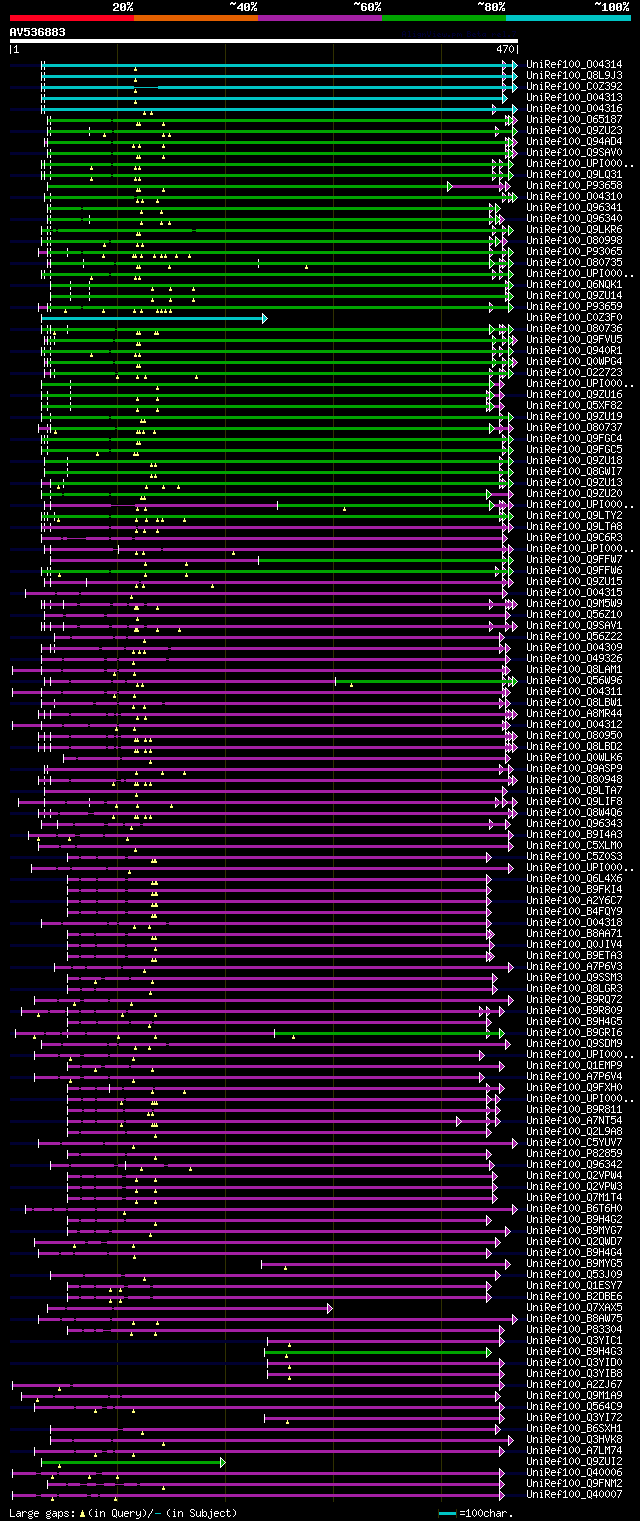The width and height of the screenshot is (640, 1521).
Task: Click the UniRef100_Q7M1T4 label
Action: click(x=575, y=1198)
